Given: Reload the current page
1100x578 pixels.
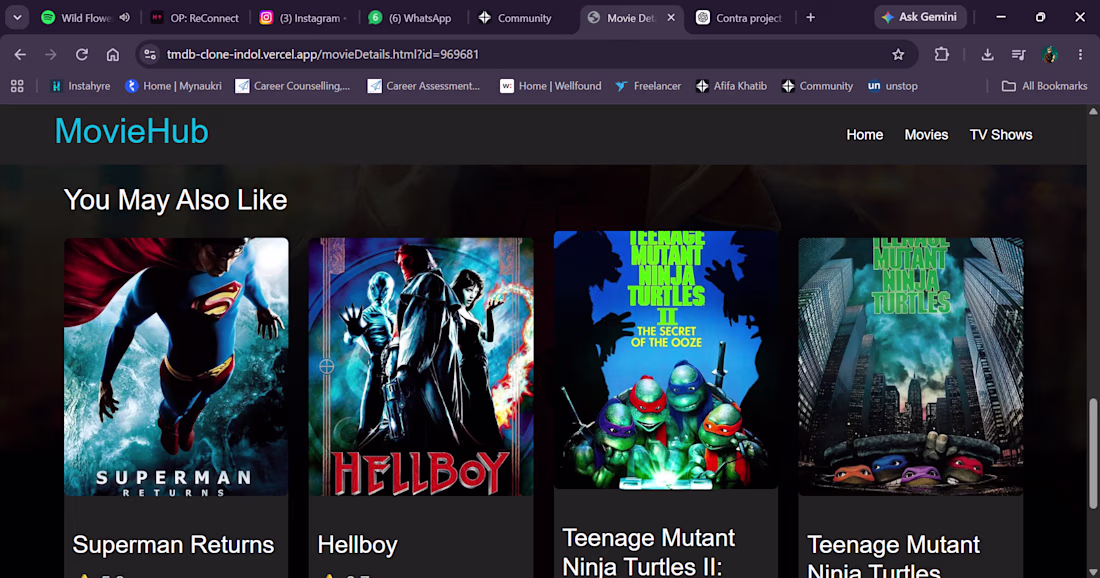Looking at the screenshot, I should pos(82,54).
